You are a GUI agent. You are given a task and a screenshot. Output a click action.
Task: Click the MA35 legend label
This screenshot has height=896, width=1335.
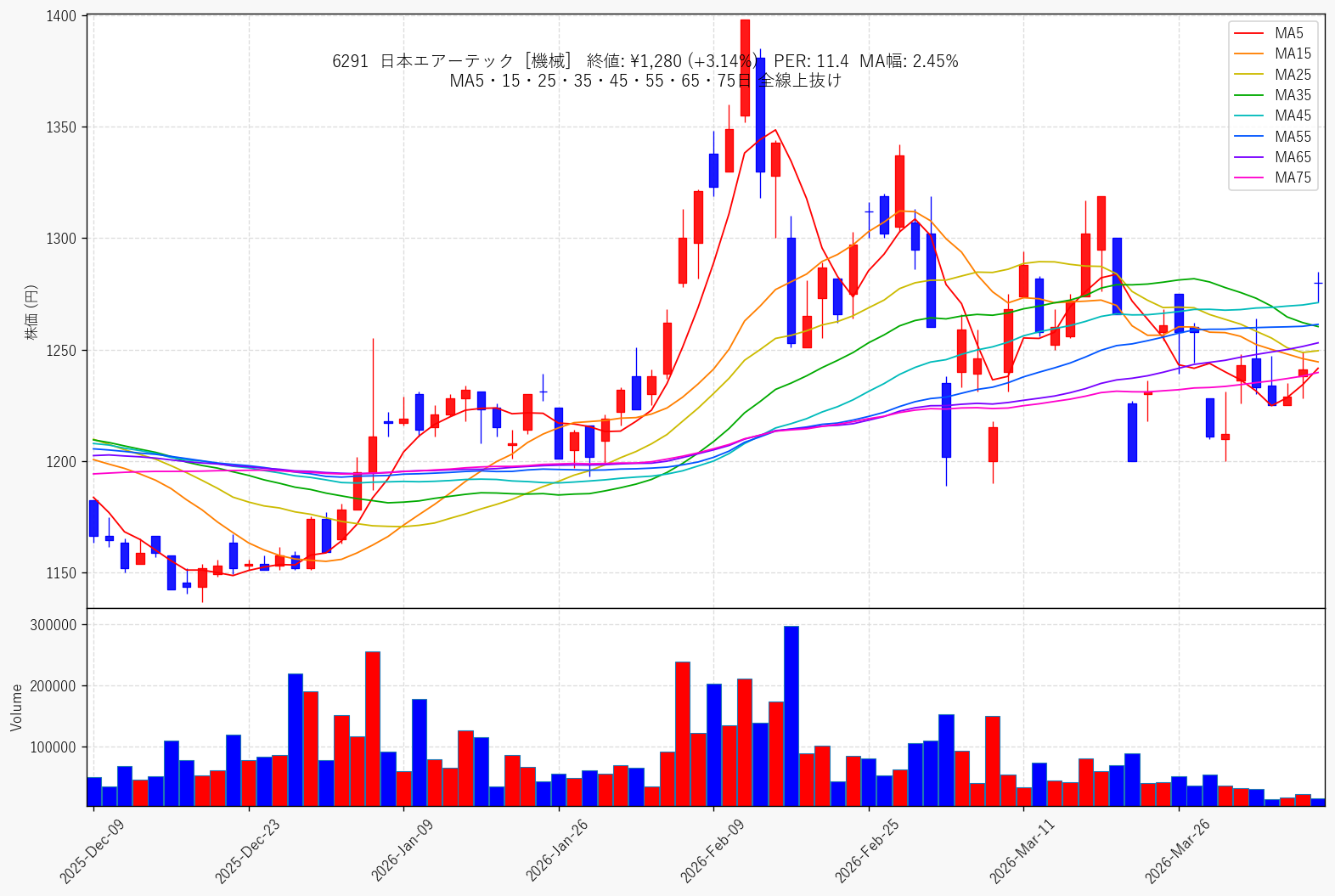tap(1293, 95)
